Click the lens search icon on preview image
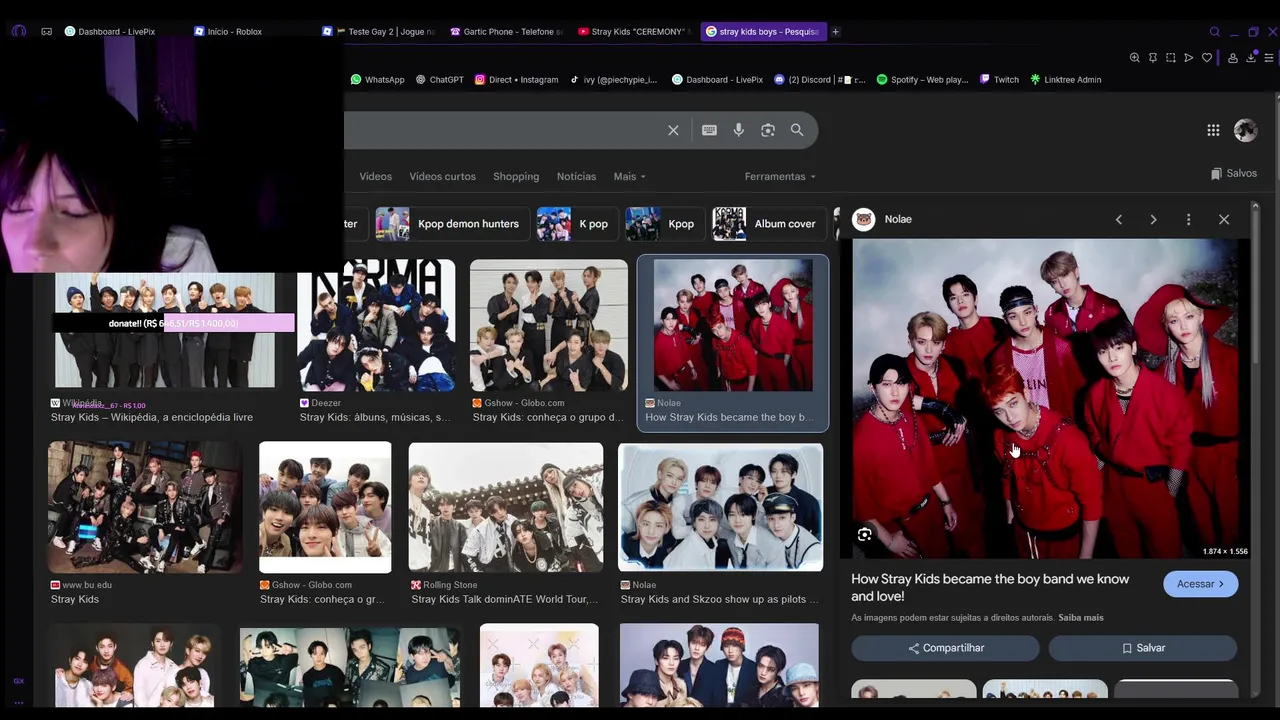This screenshot has width=1280, height=720. pyautogui.click(x=865, y=535)
